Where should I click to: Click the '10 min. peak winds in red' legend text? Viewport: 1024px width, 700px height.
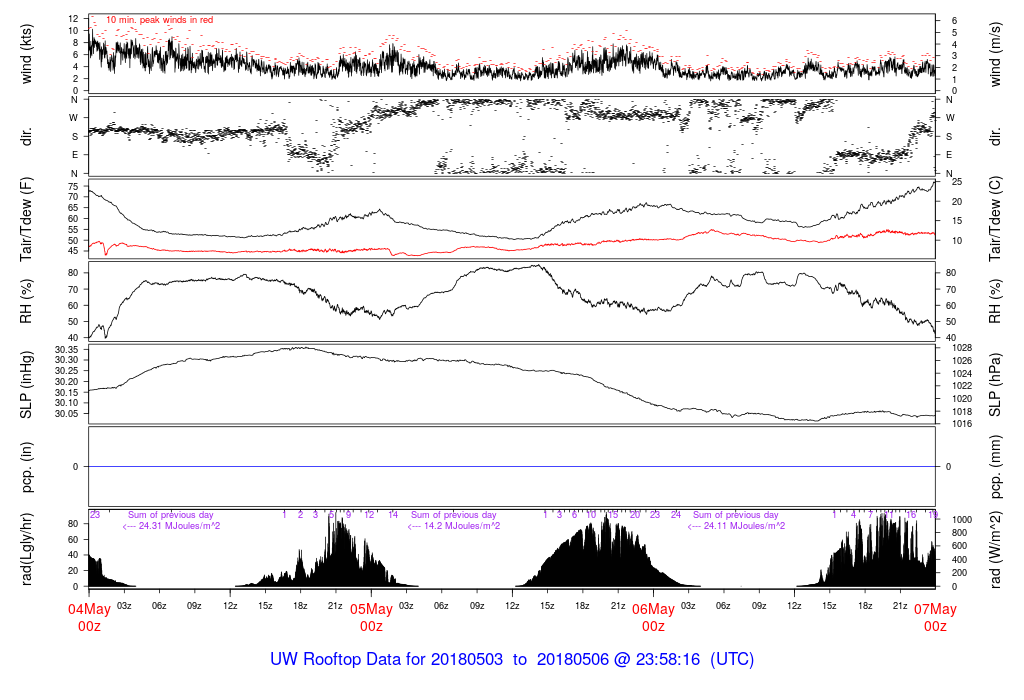[159, 20]
